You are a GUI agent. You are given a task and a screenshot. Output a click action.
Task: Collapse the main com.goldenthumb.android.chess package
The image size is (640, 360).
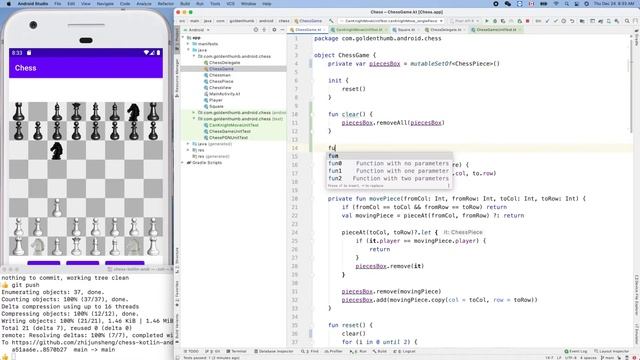coord(194,56)
